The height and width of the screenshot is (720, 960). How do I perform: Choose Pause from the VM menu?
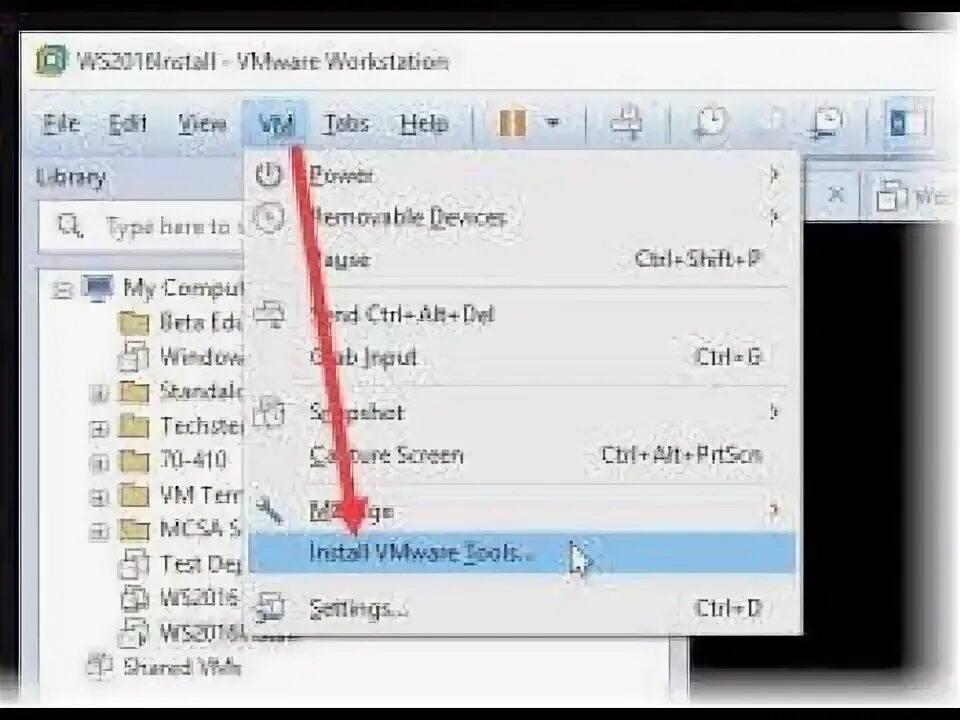[x=522, y=260]
